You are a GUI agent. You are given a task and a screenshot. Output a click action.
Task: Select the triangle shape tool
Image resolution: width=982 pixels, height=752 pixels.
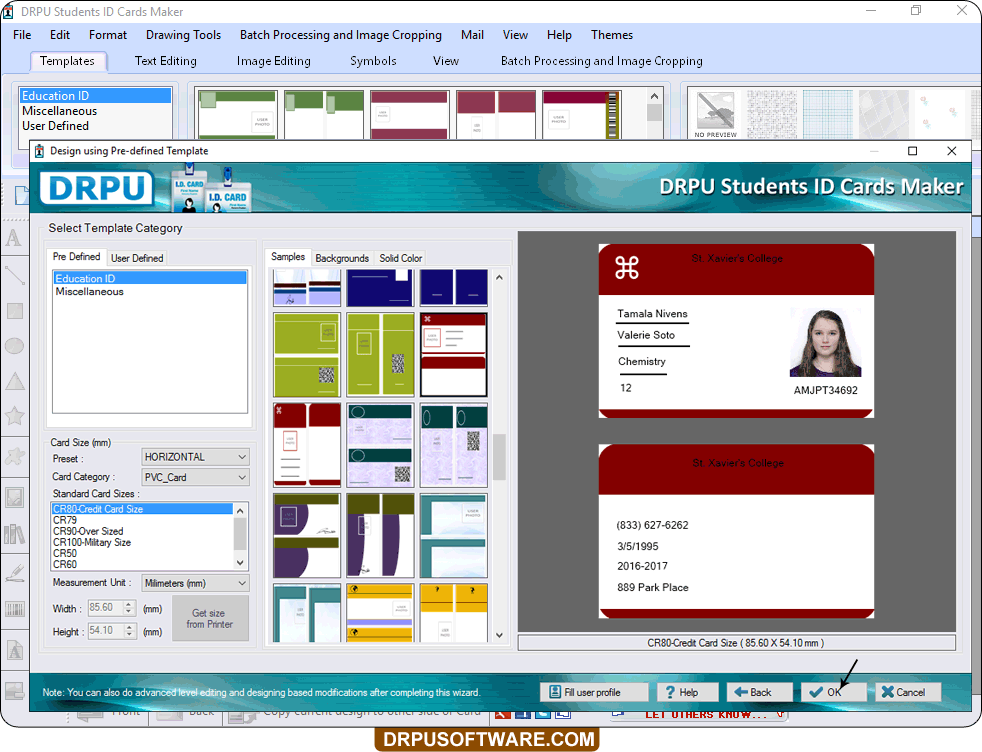tap(14, 381)
